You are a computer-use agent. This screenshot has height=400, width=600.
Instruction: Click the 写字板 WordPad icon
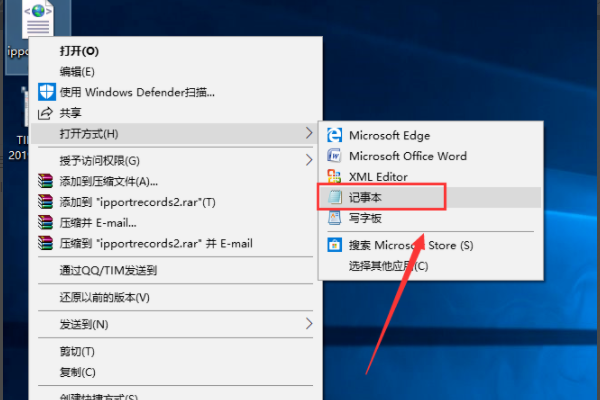coord(334,218)
